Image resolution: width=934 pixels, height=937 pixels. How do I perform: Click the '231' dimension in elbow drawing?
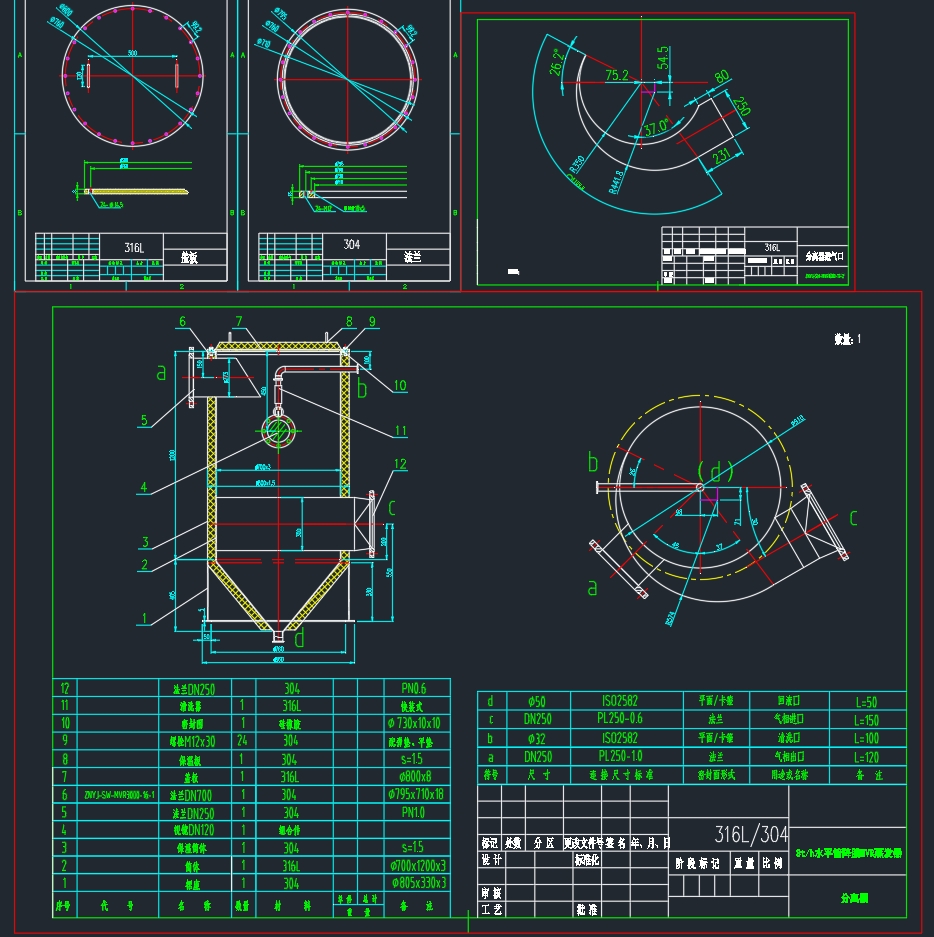722,155
